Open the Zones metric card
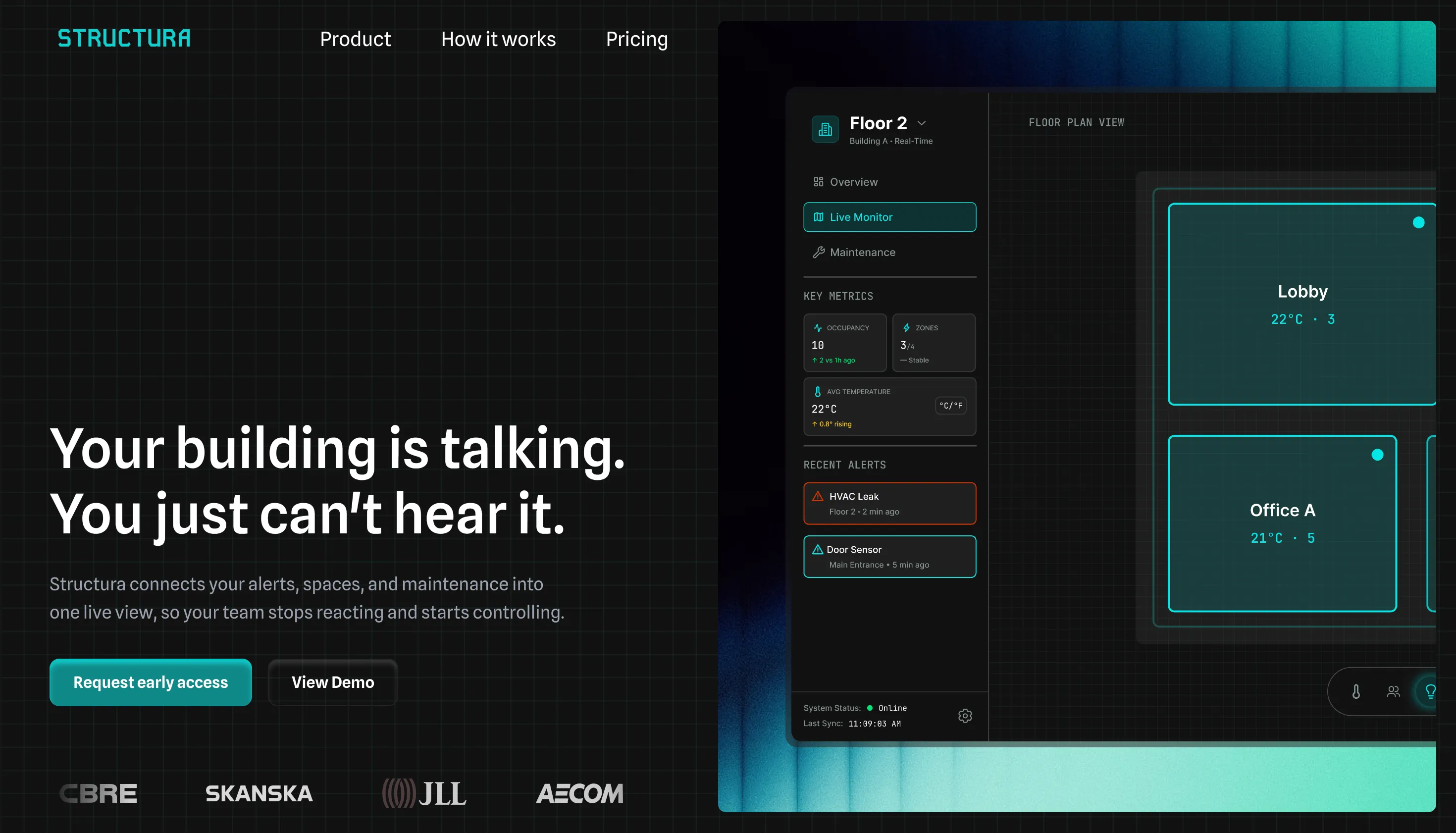This screenshot has height=833, width=1456. coord(934,343)
